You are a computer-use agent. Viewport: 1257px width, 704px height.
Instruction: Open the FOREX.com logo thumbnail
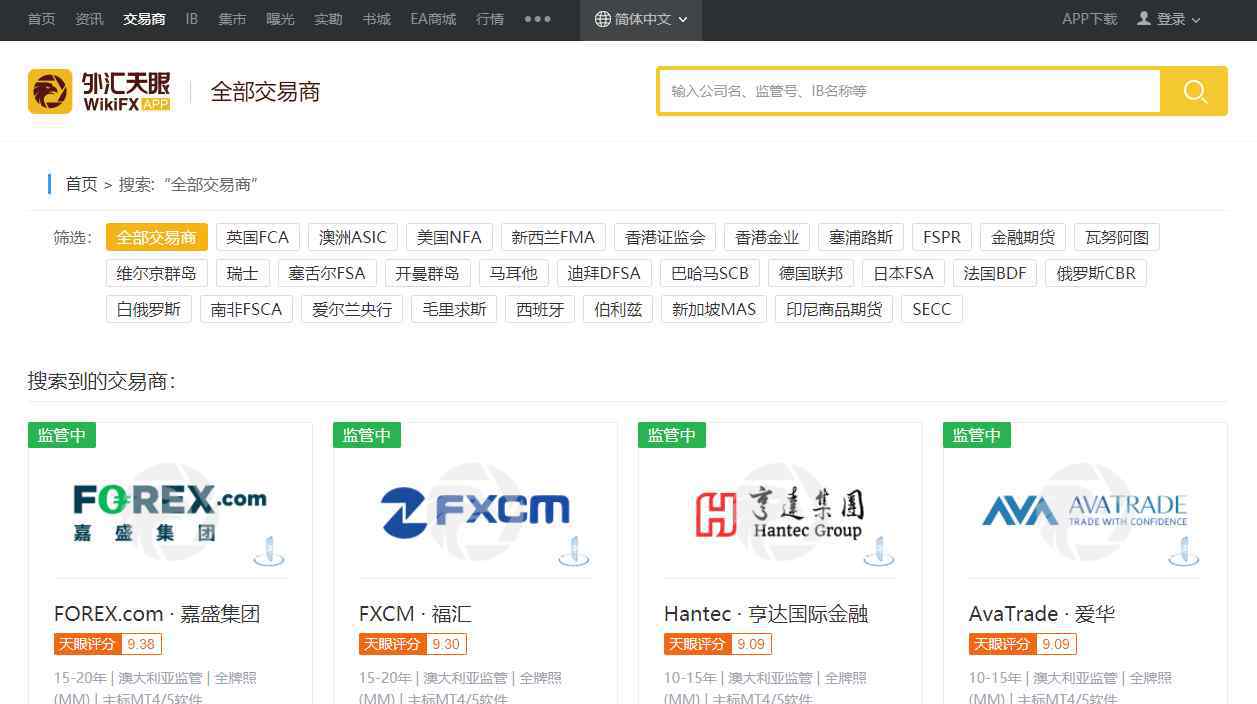click(170, 512)
